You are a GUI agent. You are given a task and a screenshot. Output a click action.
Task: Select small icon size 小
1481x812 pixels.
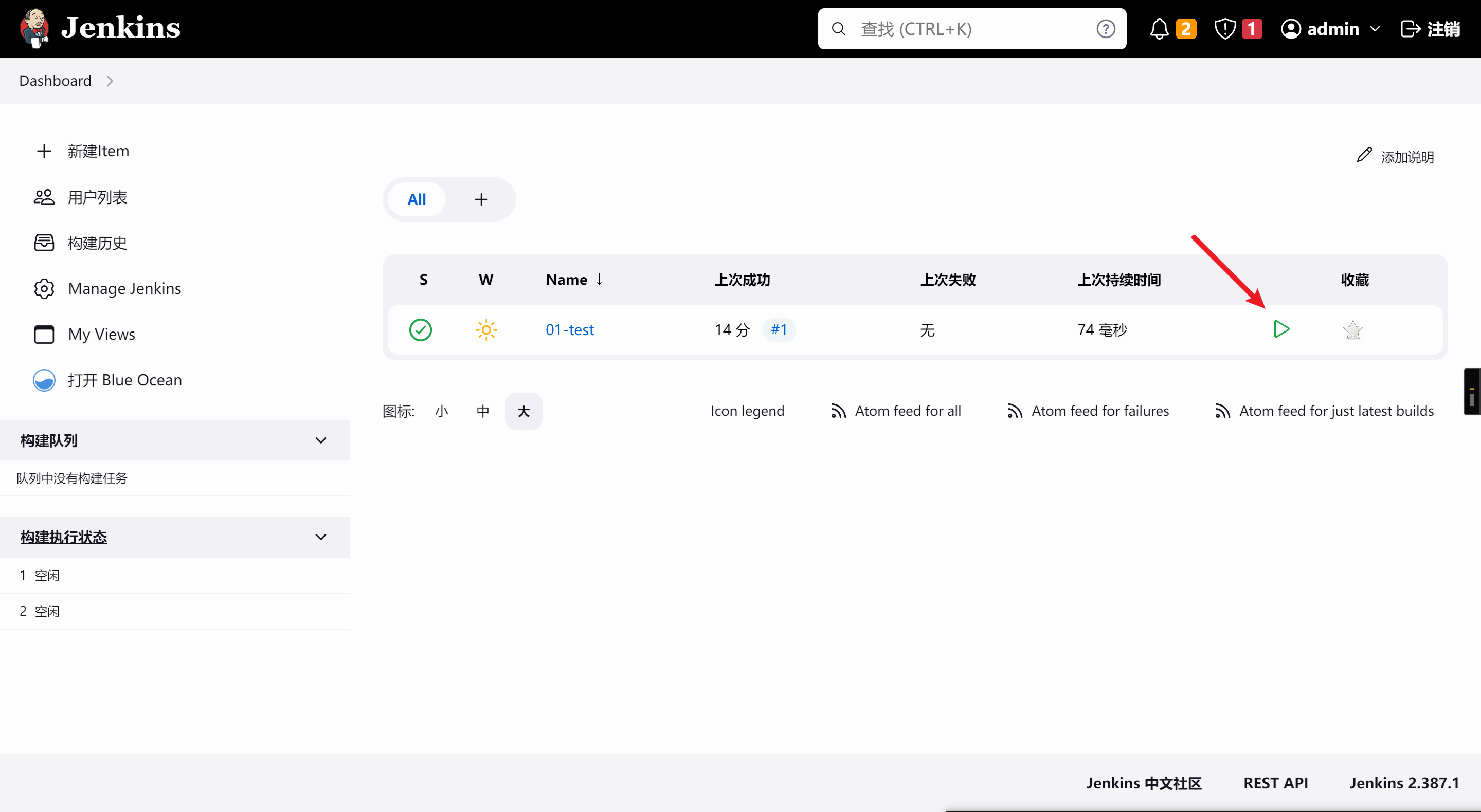point(442,412)
